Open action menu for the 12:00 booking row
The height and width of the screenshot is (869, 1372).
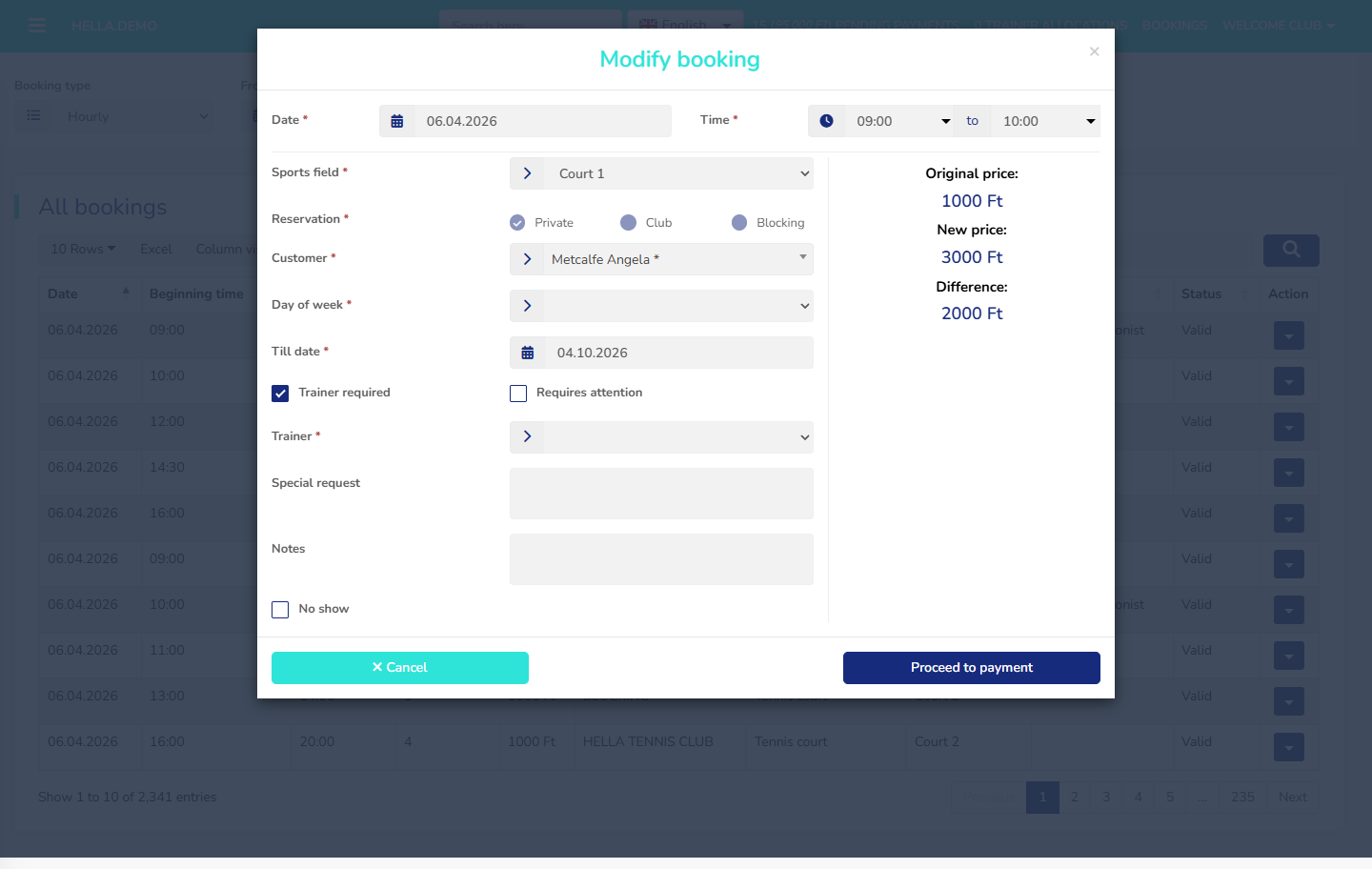point(1289,427)
